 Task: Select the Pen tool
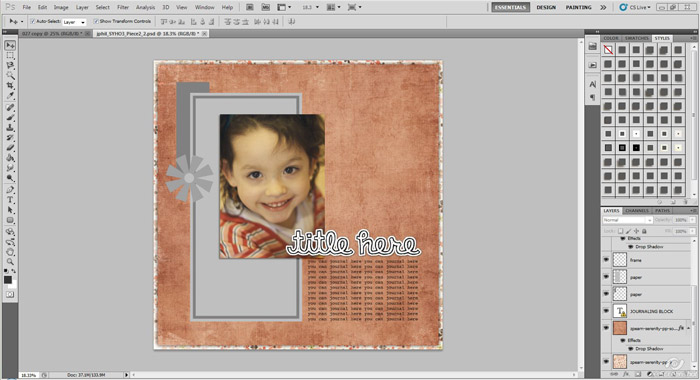[x=10, y=190]
